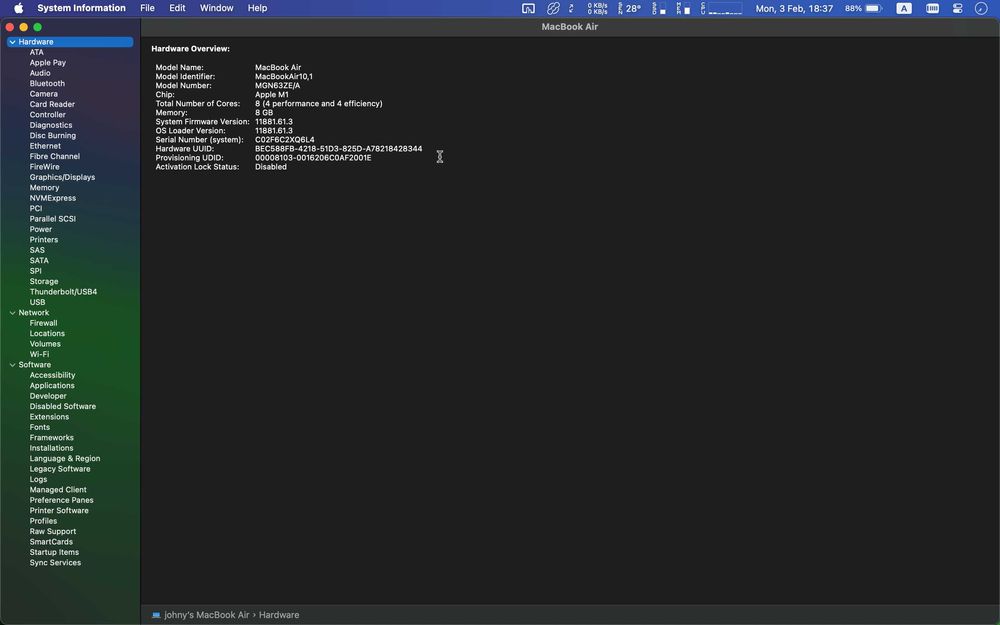The height and width of the screenshot is (625, 1000).
Task: Collapse the Network section chevron
Action: click(x=12, y=313)
